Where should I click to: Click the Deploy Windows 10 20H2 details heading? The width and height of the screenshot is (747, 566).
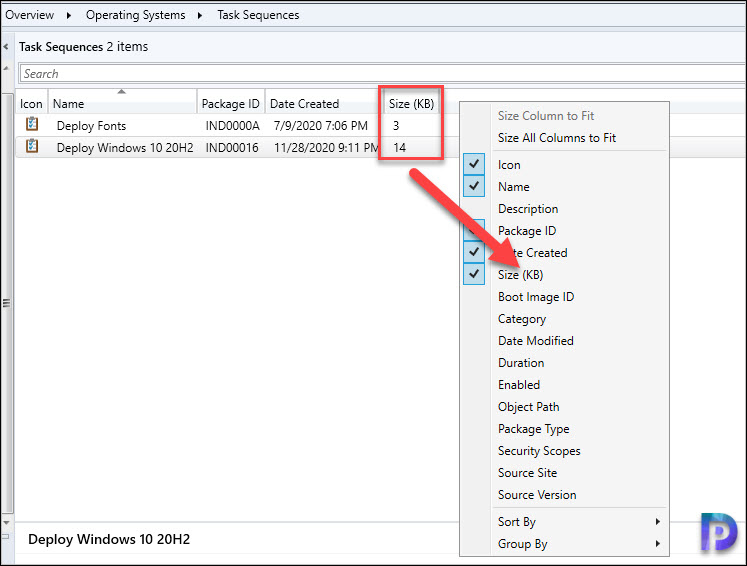(109, 539)
